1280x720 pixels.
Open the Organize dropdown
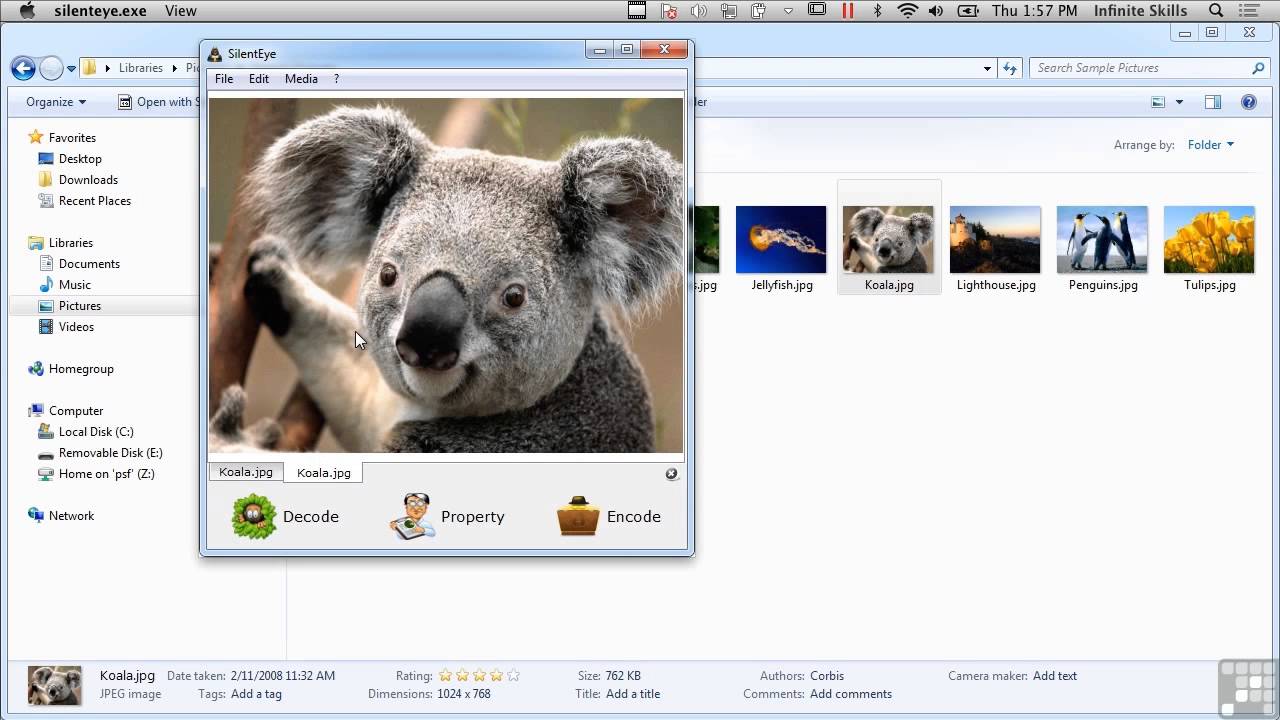(56, 102)
